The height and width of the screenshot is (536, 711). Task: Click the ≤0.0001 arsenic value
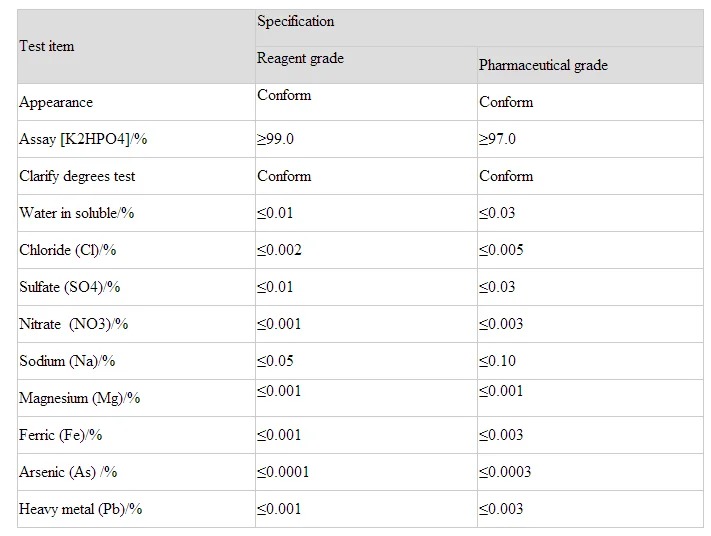[x=283, y=472]
